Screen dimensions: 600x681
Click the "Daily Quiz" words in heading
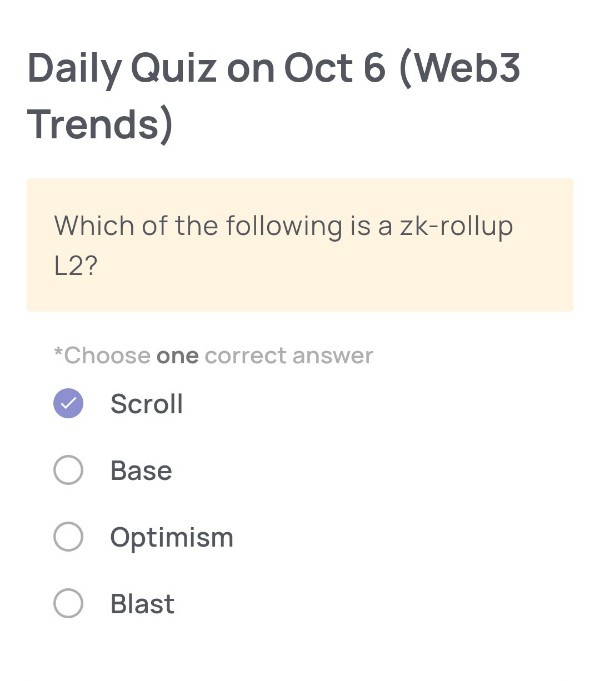click(120, 68)
